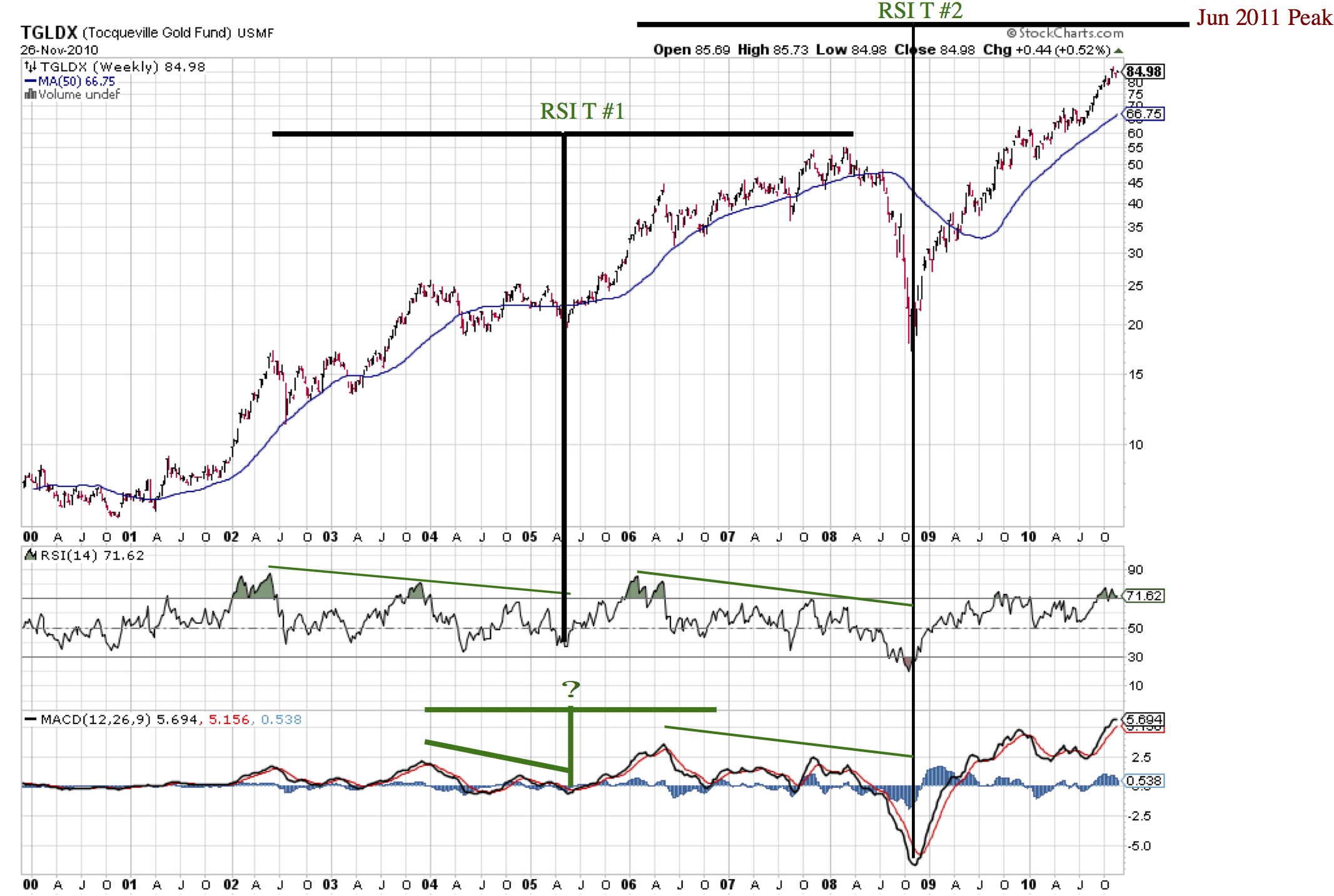Click the 05 year marker on bottom axis

point(529,885)
